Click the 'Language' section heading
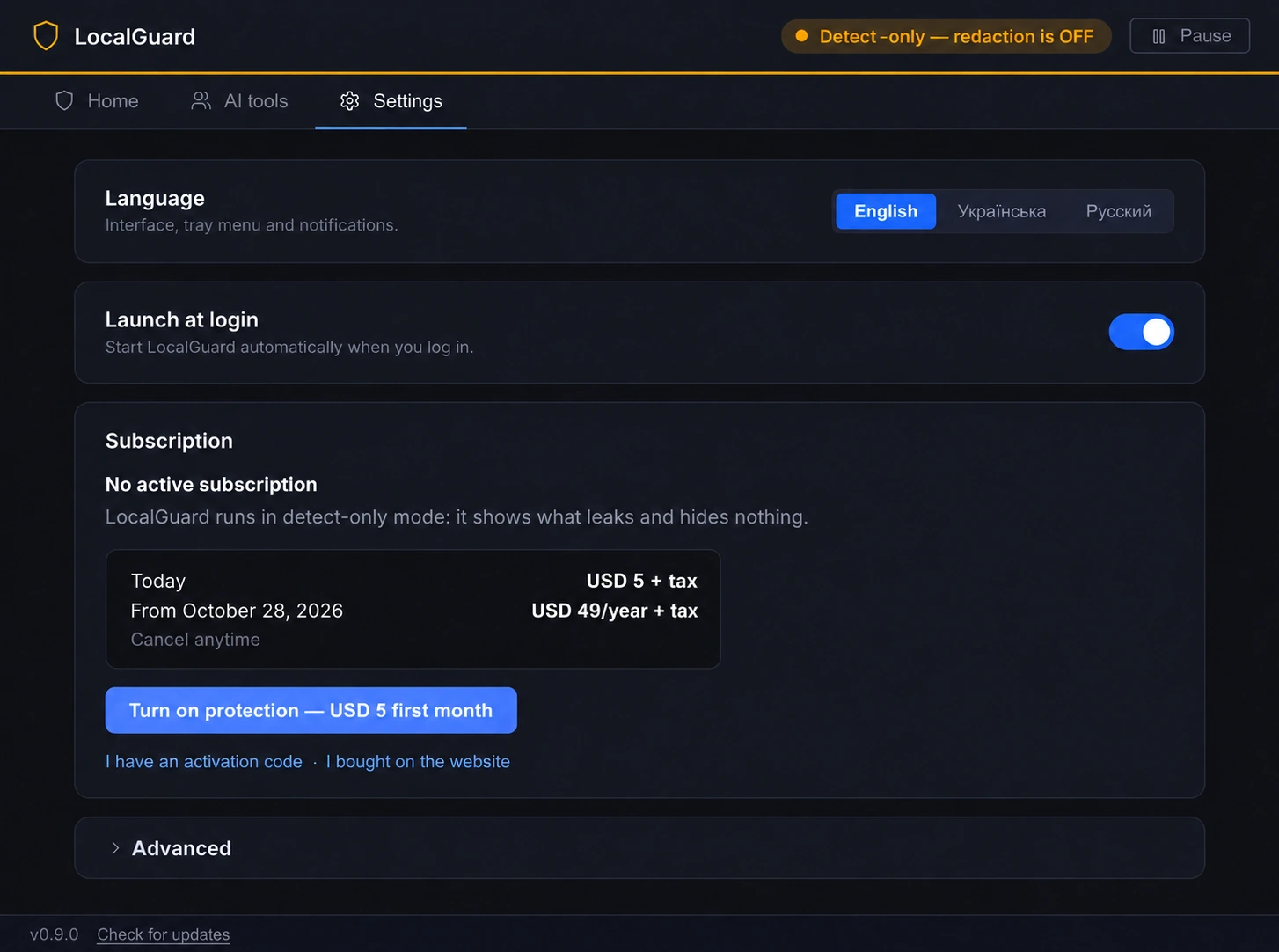Screen dimensions: 1279x952 (x=155, y=198)
